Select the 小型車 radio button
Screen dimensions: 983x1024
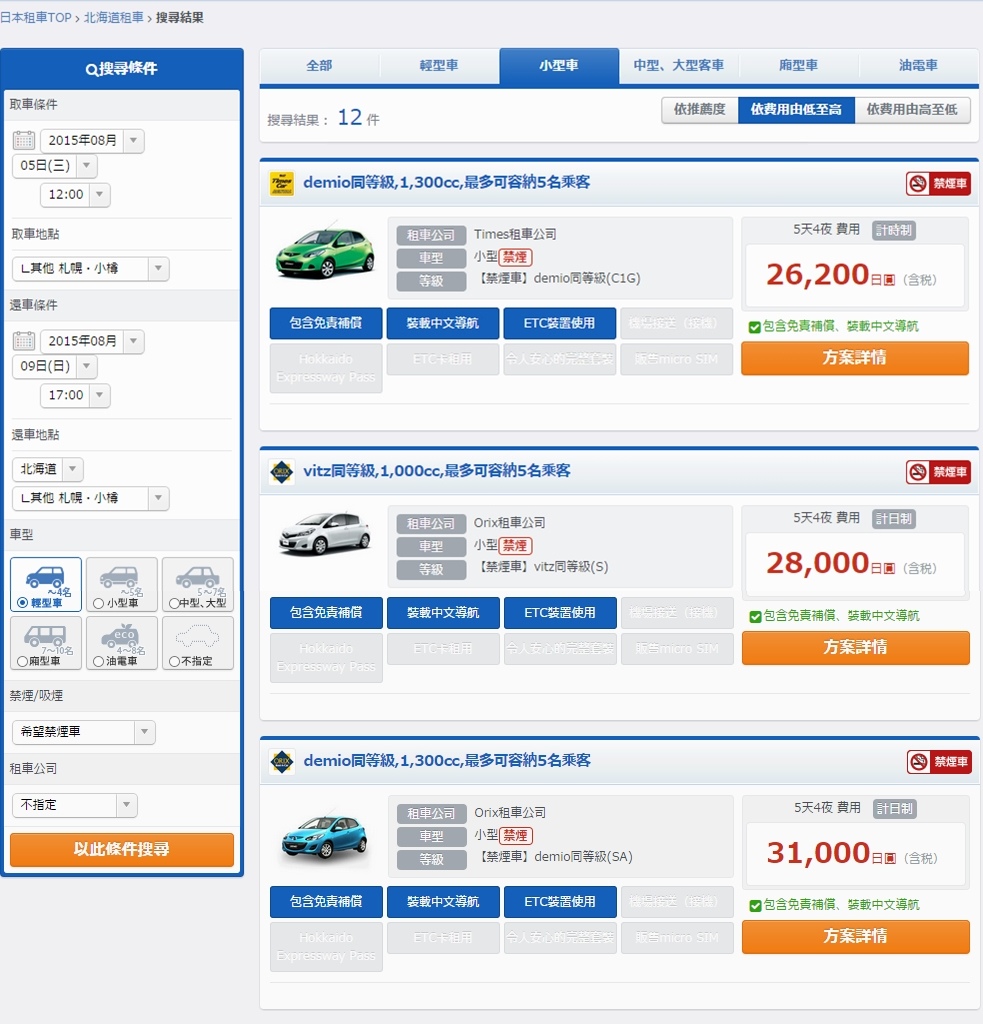click(x=99, y=603)
